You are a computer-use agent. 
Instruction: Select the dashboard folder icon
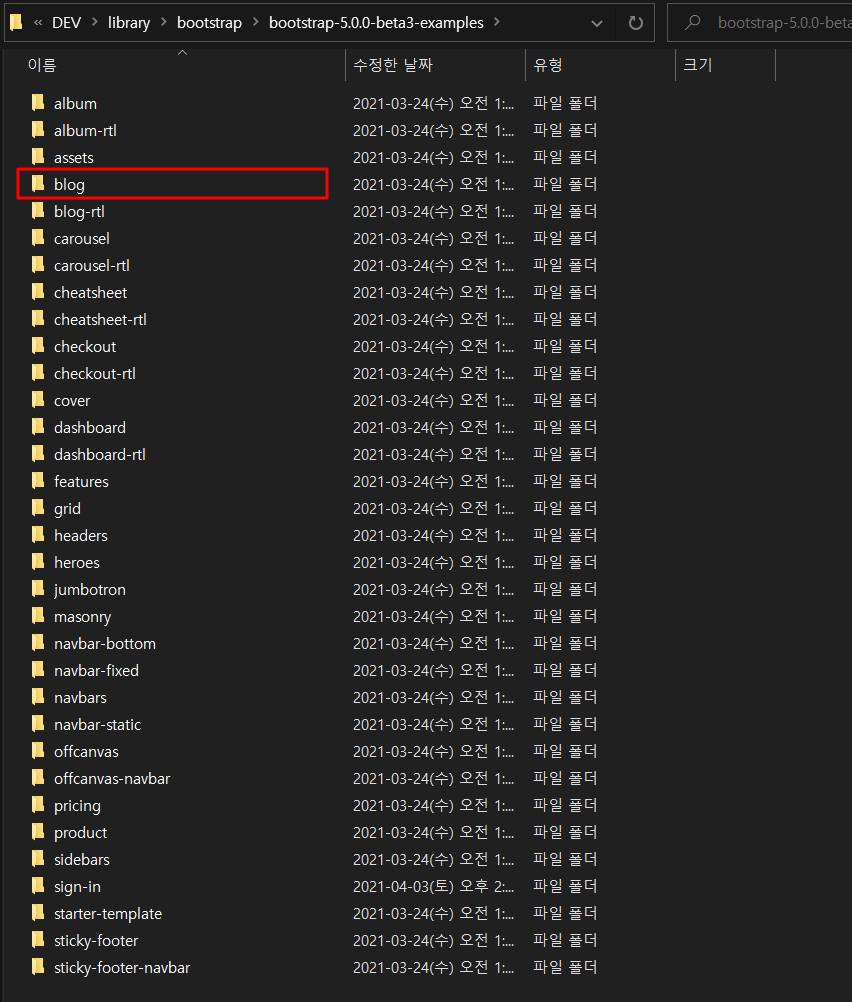point(38,427)
